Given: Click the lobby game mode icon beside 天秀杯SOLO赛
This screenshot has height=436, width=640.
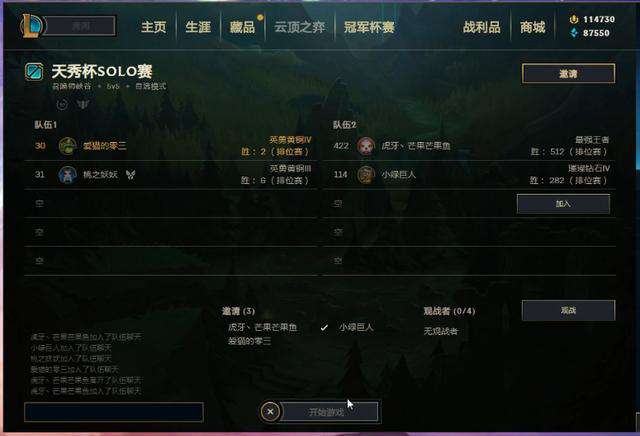Looking at the screenshot, I should click(x=34, y=72).
